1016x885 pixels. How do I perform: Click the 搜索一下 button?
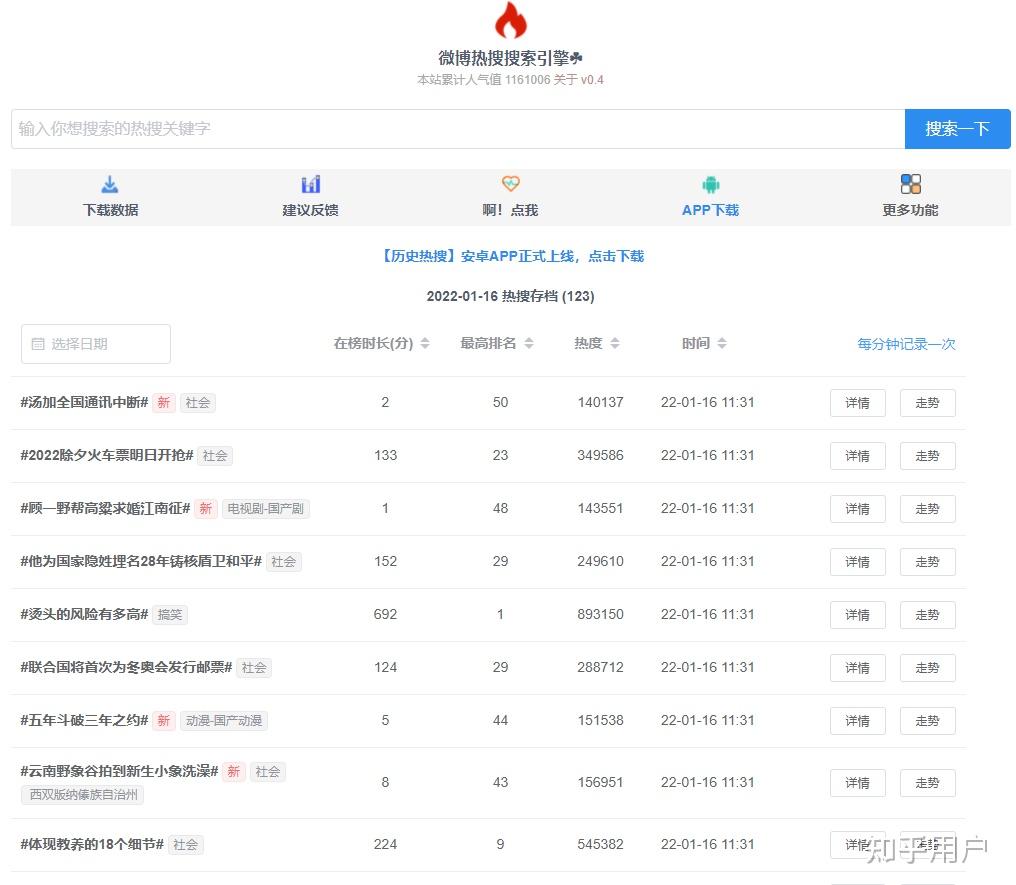click(957, 129)
